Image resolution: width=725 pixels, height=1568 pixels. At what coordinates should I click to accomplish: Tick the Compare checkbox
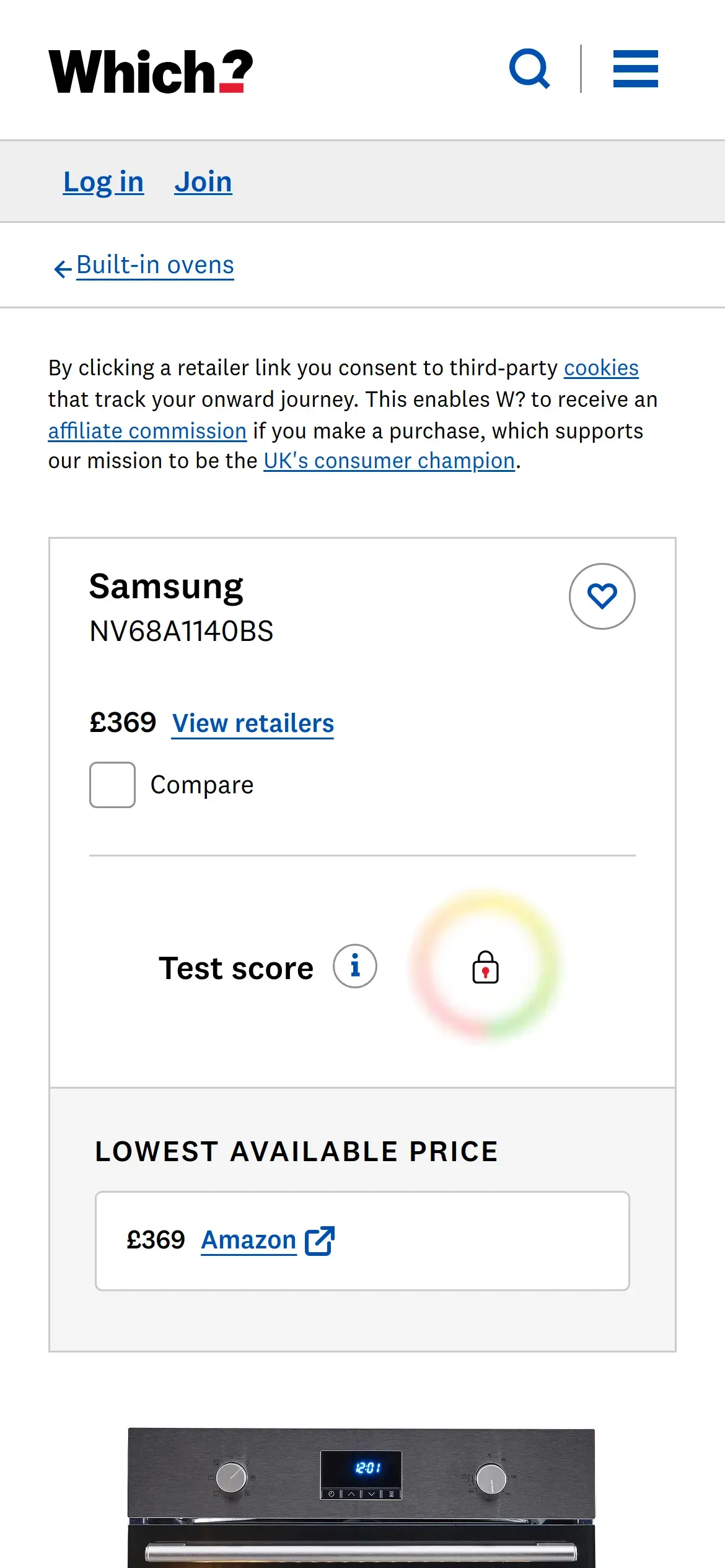point(112,785)
